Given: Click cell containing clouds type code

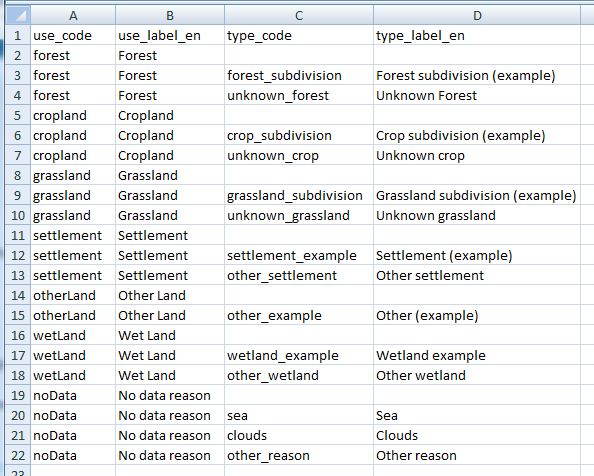Looking at the screenshot, I should click(299, 435).
